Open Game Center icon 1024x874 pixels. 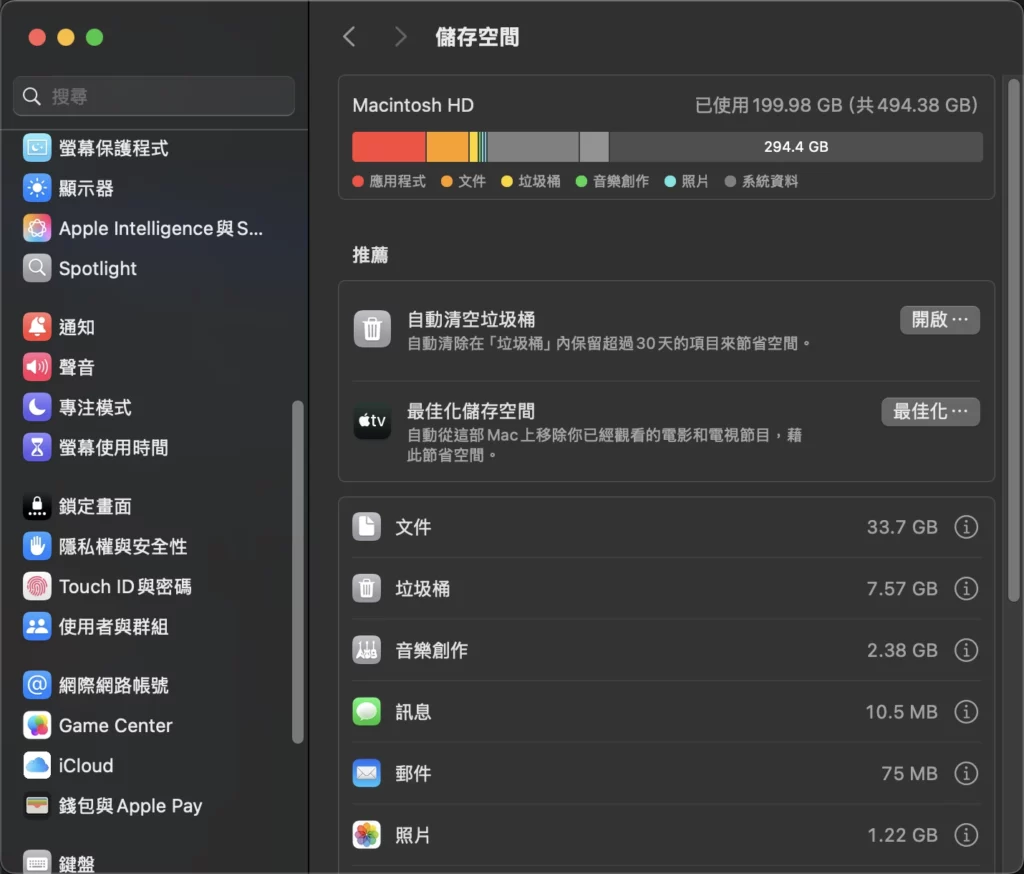[37, 725]
